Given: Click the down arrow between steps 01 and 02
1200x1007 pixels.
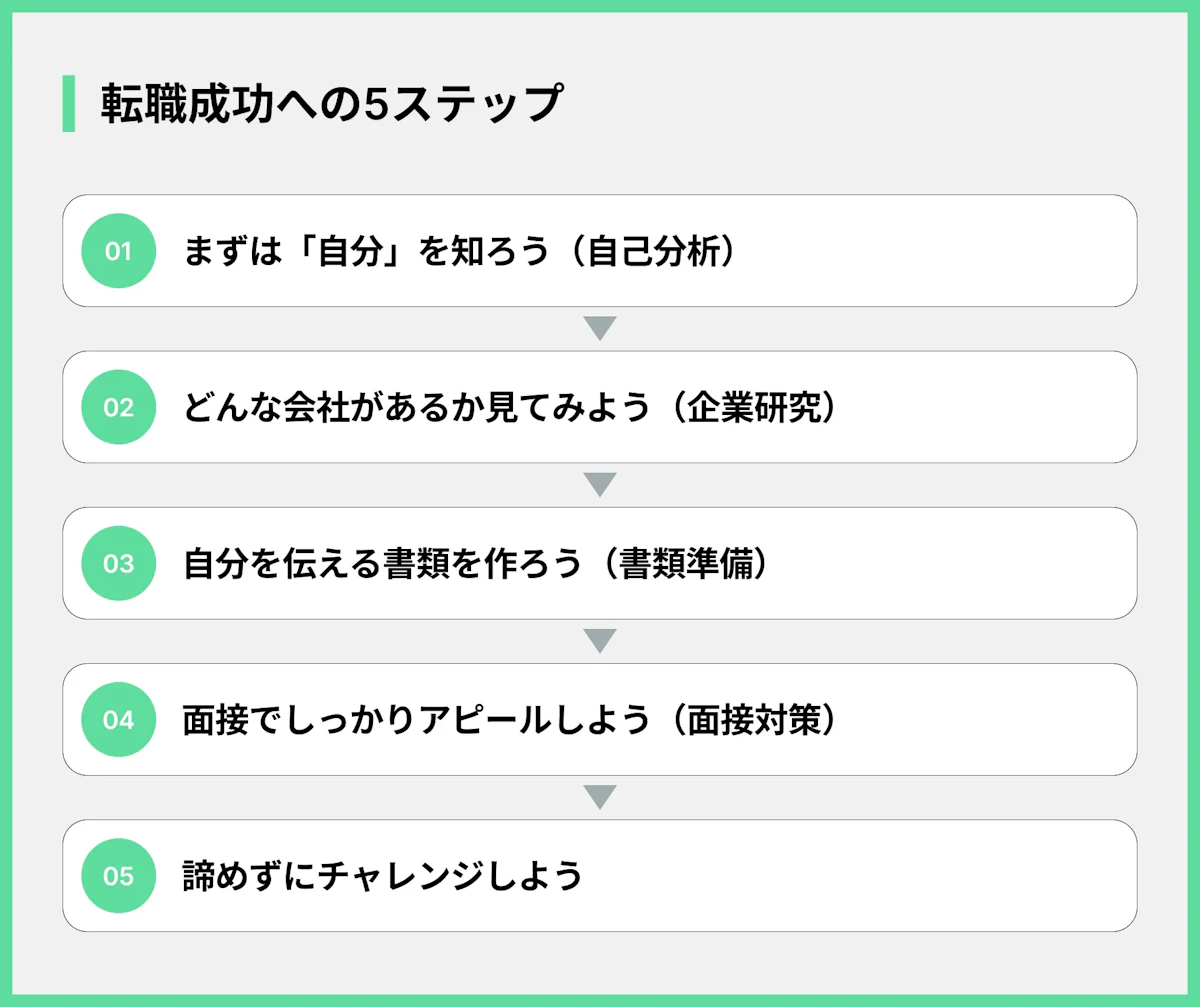Looking at the screenshot, I should pyautogui.click(x=599, y=328).
